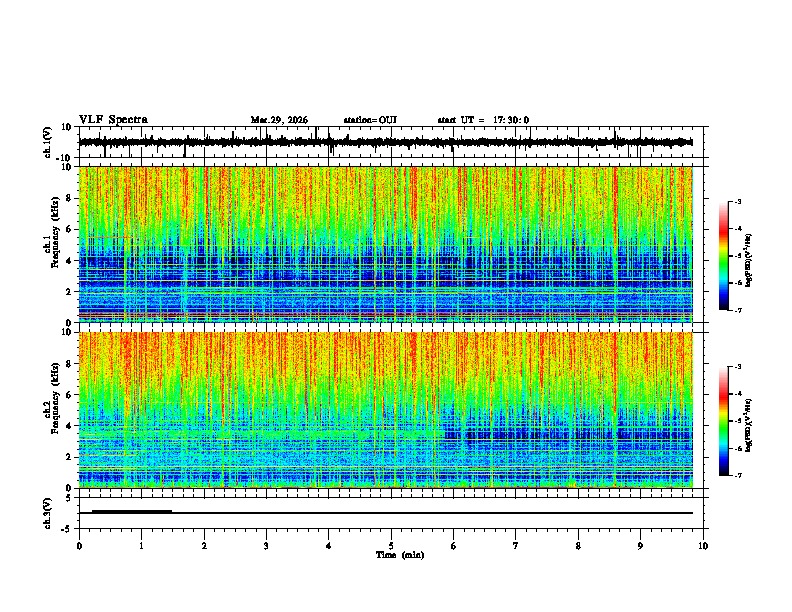Image resolution: width=792 pixels, height=612 pixels.
Task: Click time axis tick label "7"
Action: (516, 546)
